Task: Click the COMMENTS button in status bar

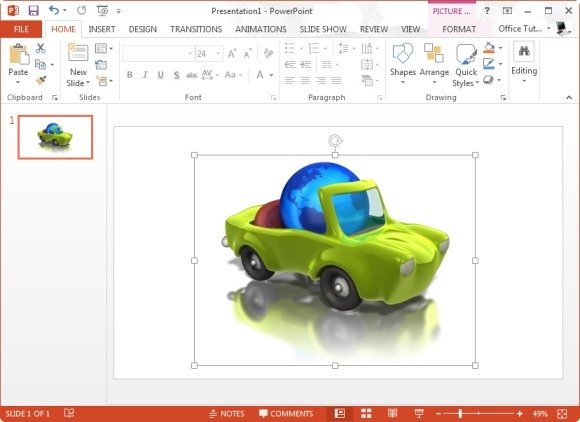Action: click(x=286, y=413)
